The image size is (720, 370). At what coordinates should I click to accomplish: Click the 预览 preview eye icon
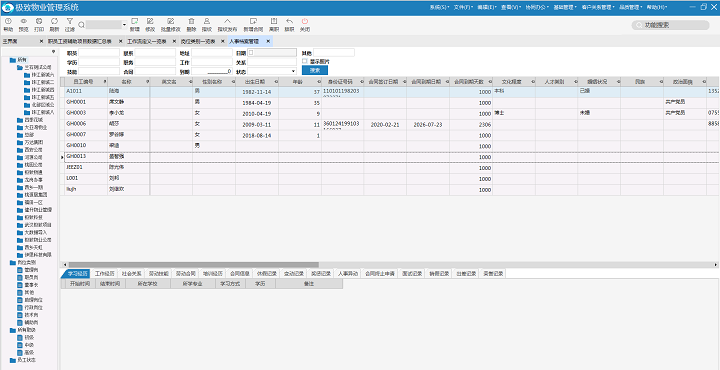point(23,21)
